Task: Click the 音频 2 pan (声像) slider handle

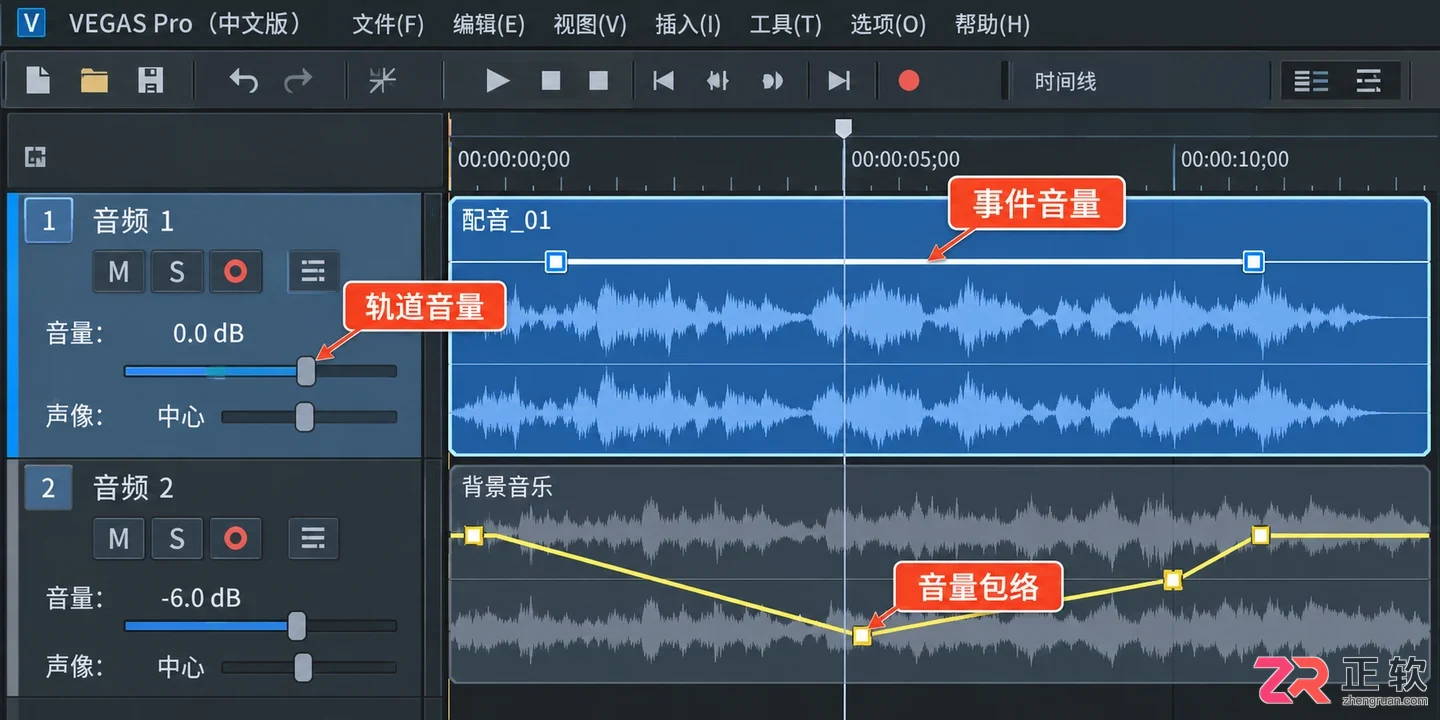Action: pyautogui.click(x=303, y=667)
